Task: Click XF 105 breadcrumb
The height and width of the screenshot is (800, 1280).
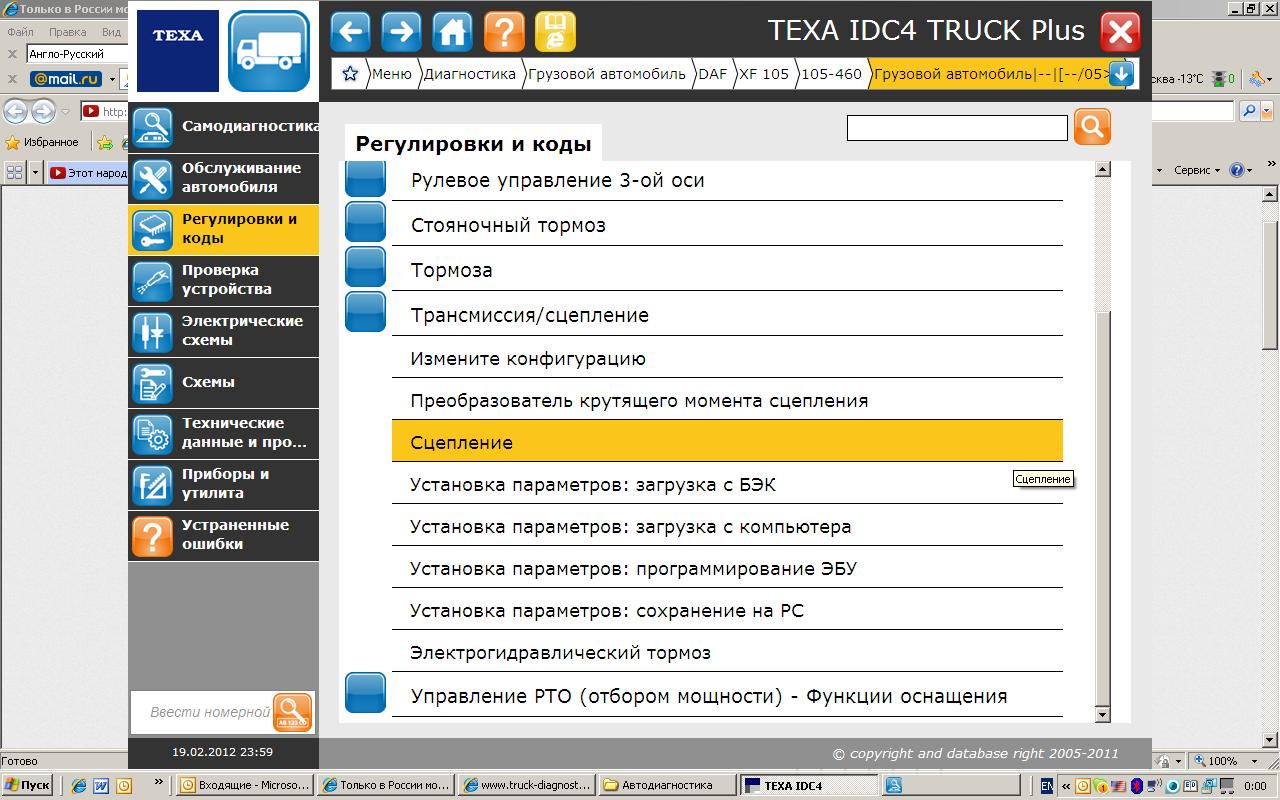Action: (764, 74)
